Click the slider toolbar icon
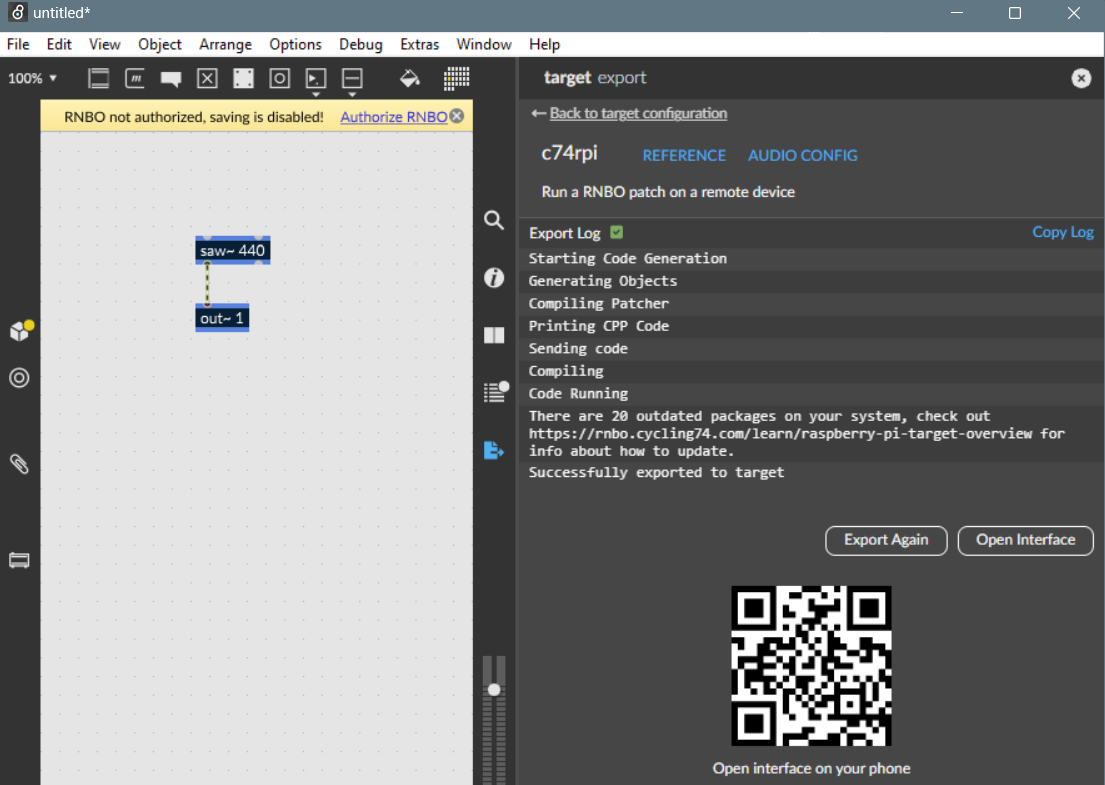This screenshot has height=785, width=1105. pyautogui.click(x=352, y=78)
